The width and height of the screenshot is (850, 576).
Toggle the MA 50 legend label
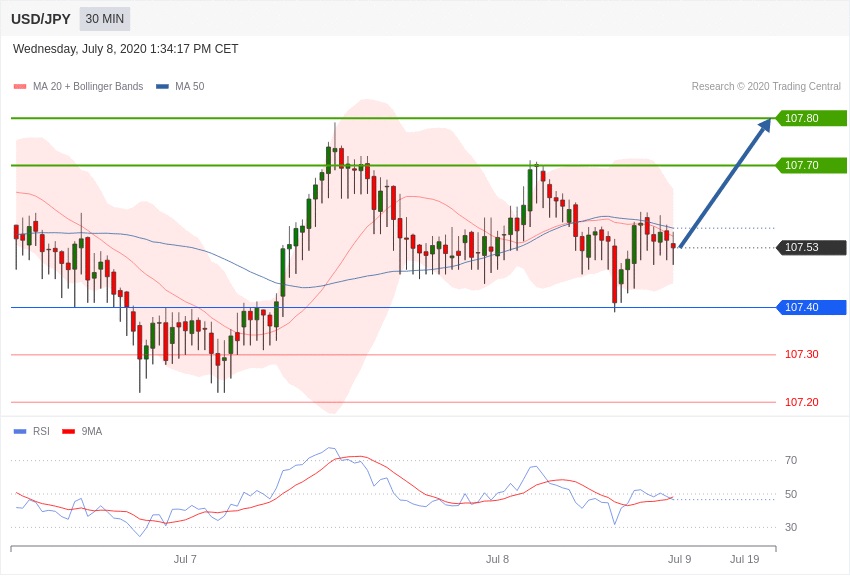pyautogui.click(x=189, y=87)
